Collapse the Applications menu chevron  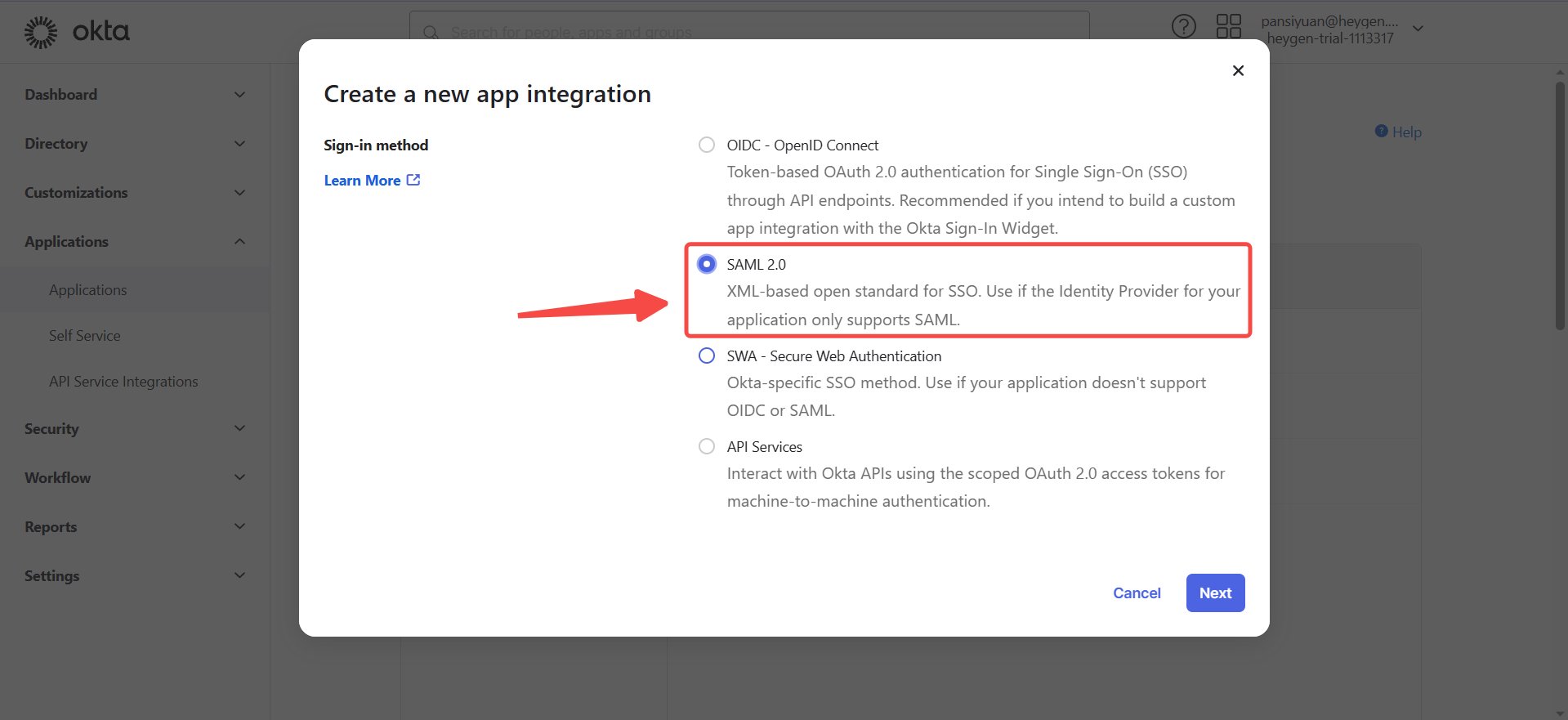(239, 241)
